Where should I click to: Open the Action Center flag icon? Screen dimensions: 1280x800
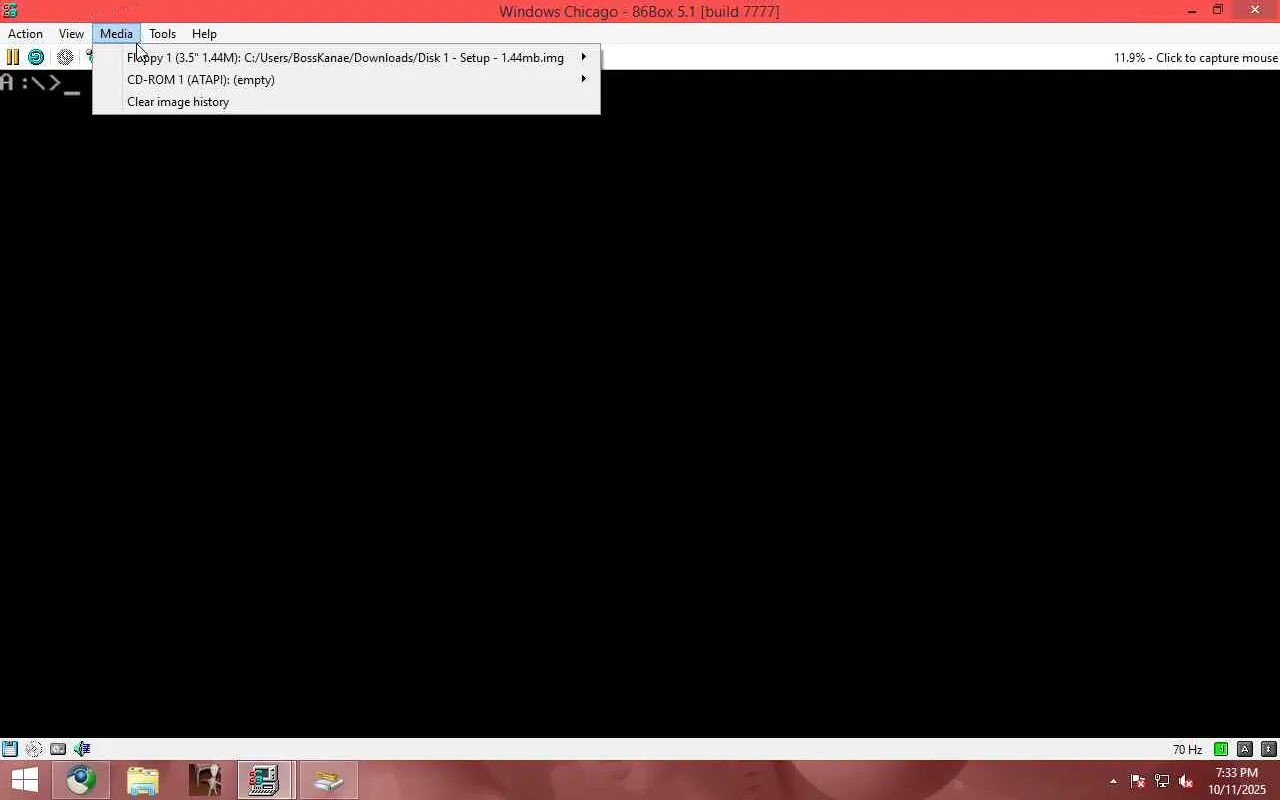pyautogui.click(x=1138, y=781)
